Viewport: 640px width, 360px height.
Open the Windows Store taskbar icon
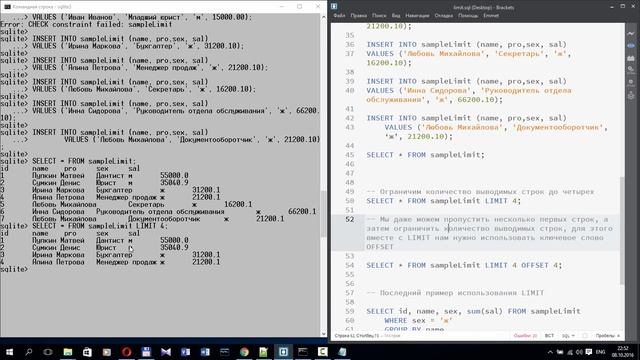click(x=87, y=352)
